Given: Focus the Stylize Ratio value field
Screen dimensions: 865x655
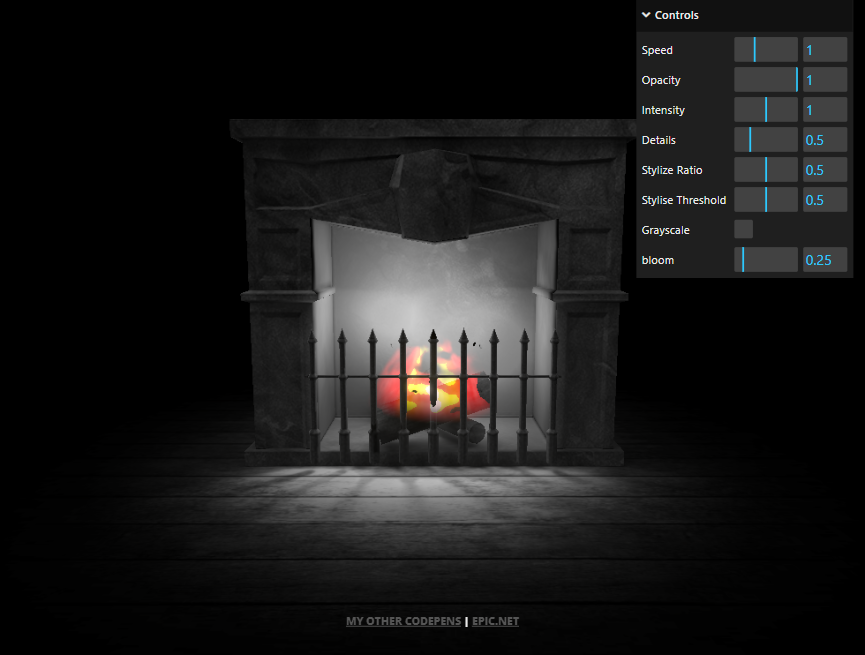Looking at the screenshot, I should click(825, 170).
